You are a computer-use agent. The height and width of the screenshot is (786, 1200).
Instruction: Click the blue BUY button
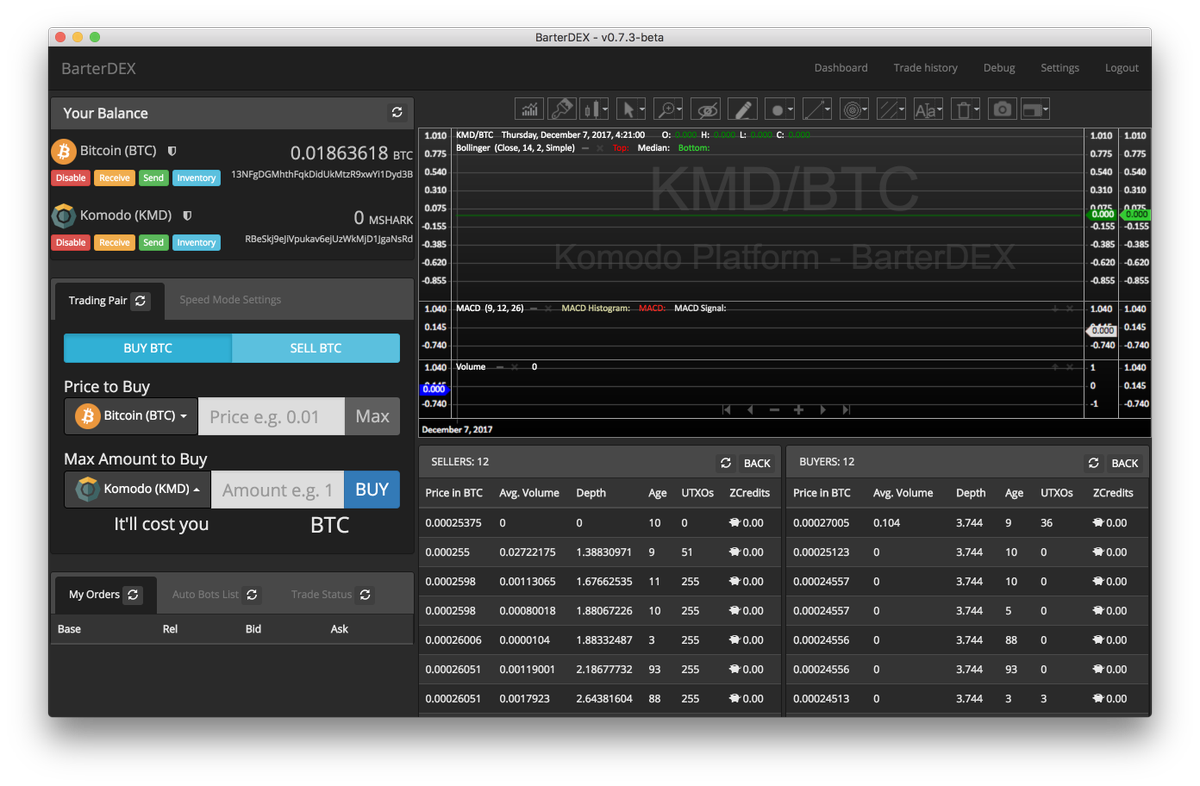tap(372, 489)
